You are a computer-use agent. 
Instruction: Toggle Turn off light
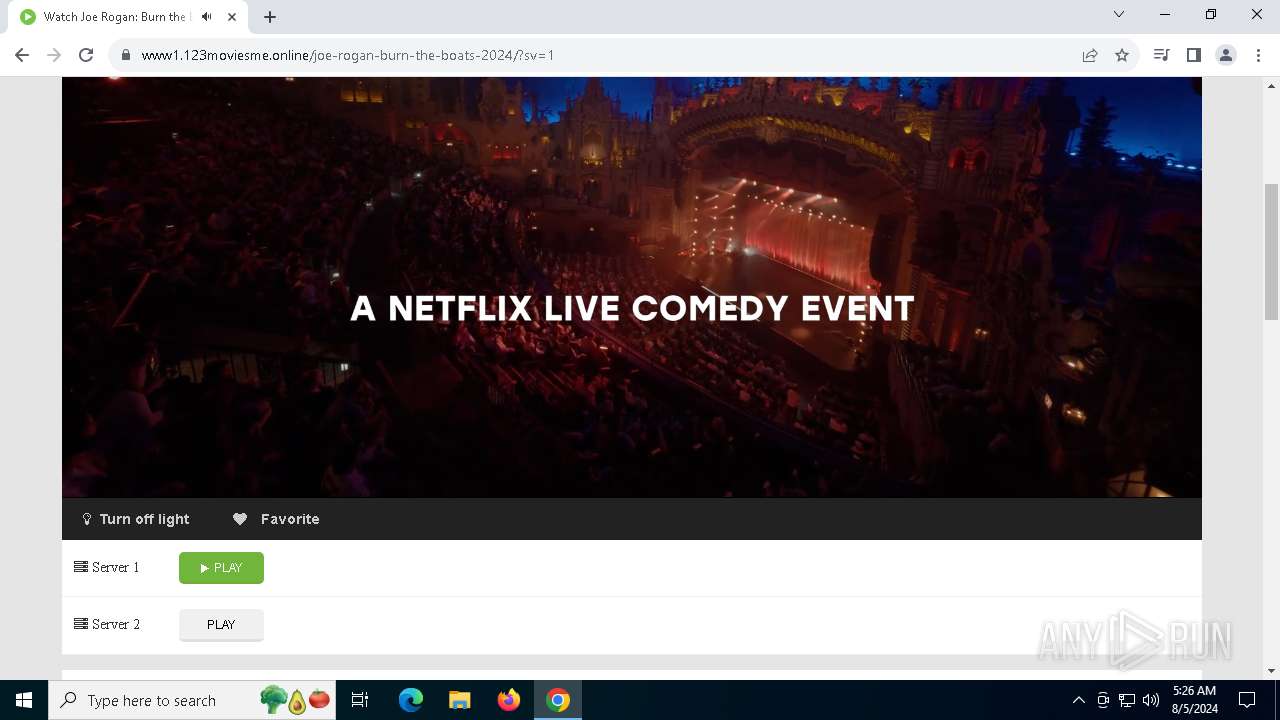click(135, 519)
